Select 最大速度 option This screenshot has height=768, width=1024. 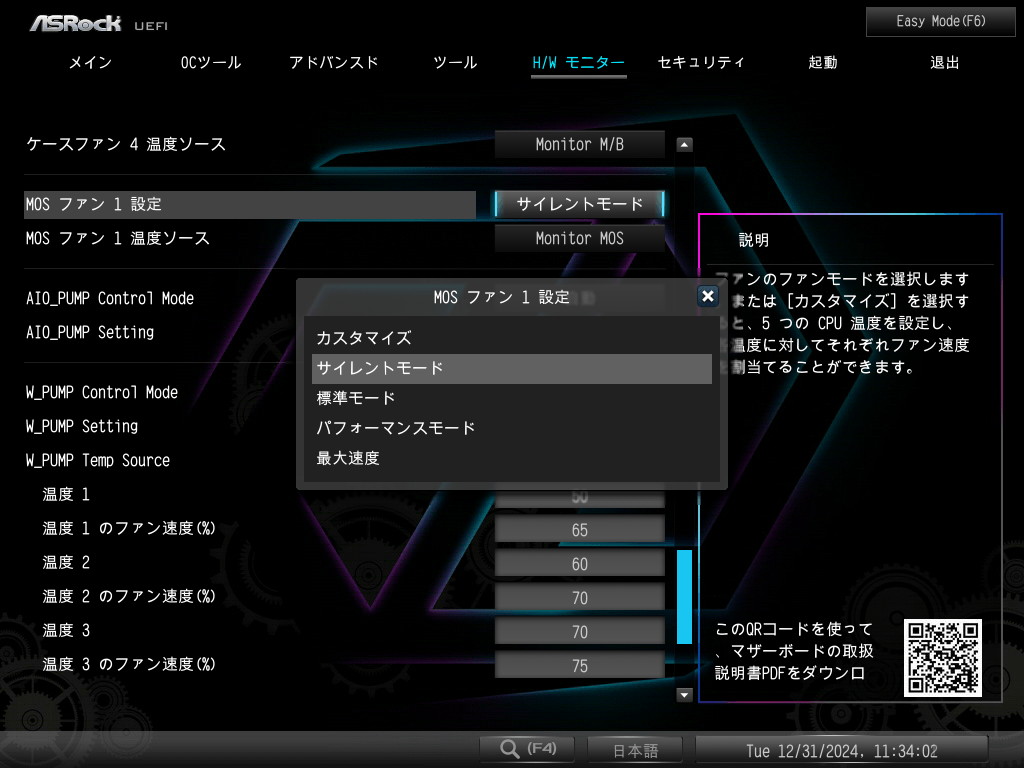pos(511,458)
